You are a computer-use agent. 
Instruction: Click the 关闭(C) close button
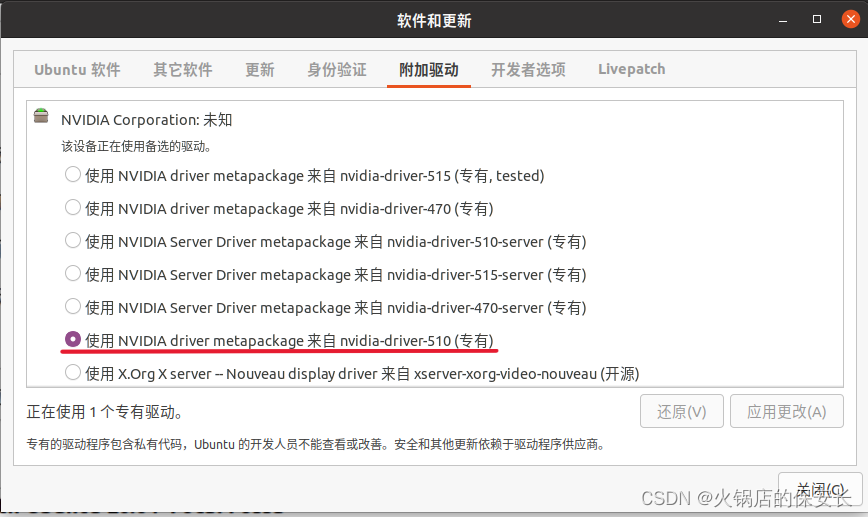point(820,489)
